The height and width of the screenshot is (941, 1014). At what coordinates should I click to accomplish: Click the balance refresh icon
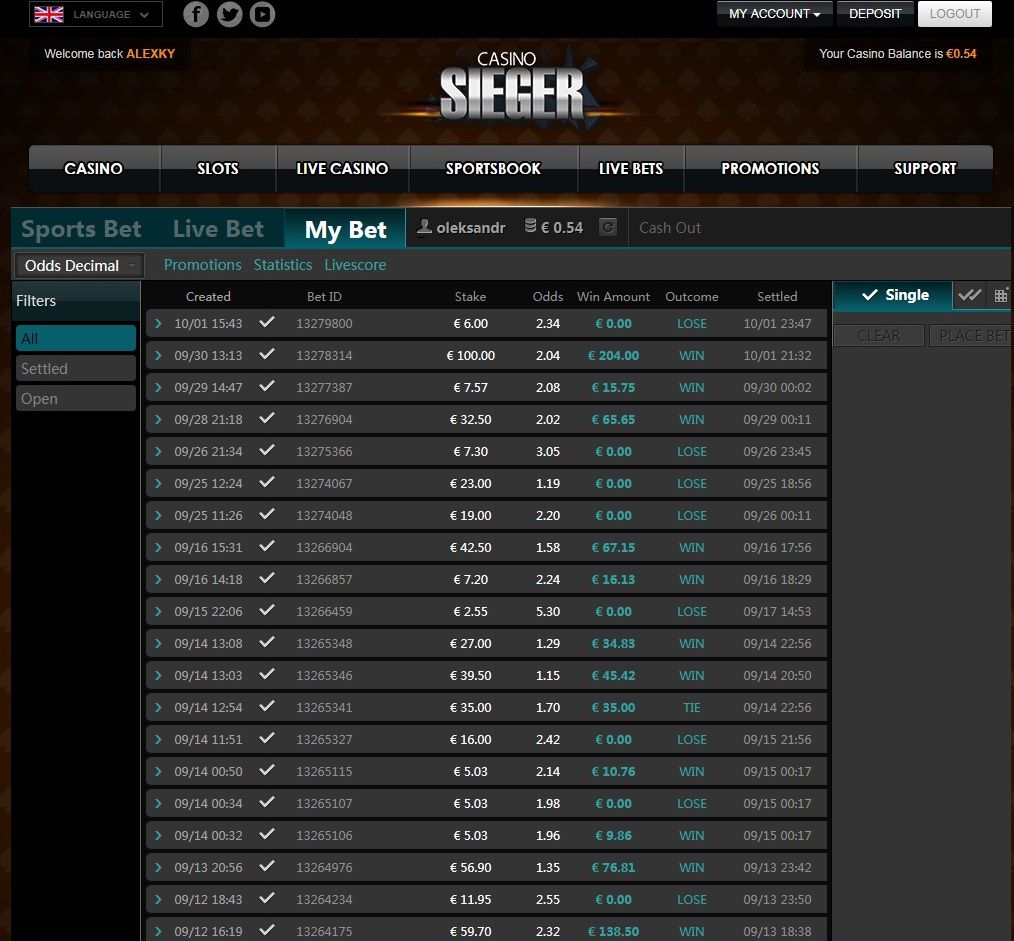pyautogui.click(x=608, y=227)
